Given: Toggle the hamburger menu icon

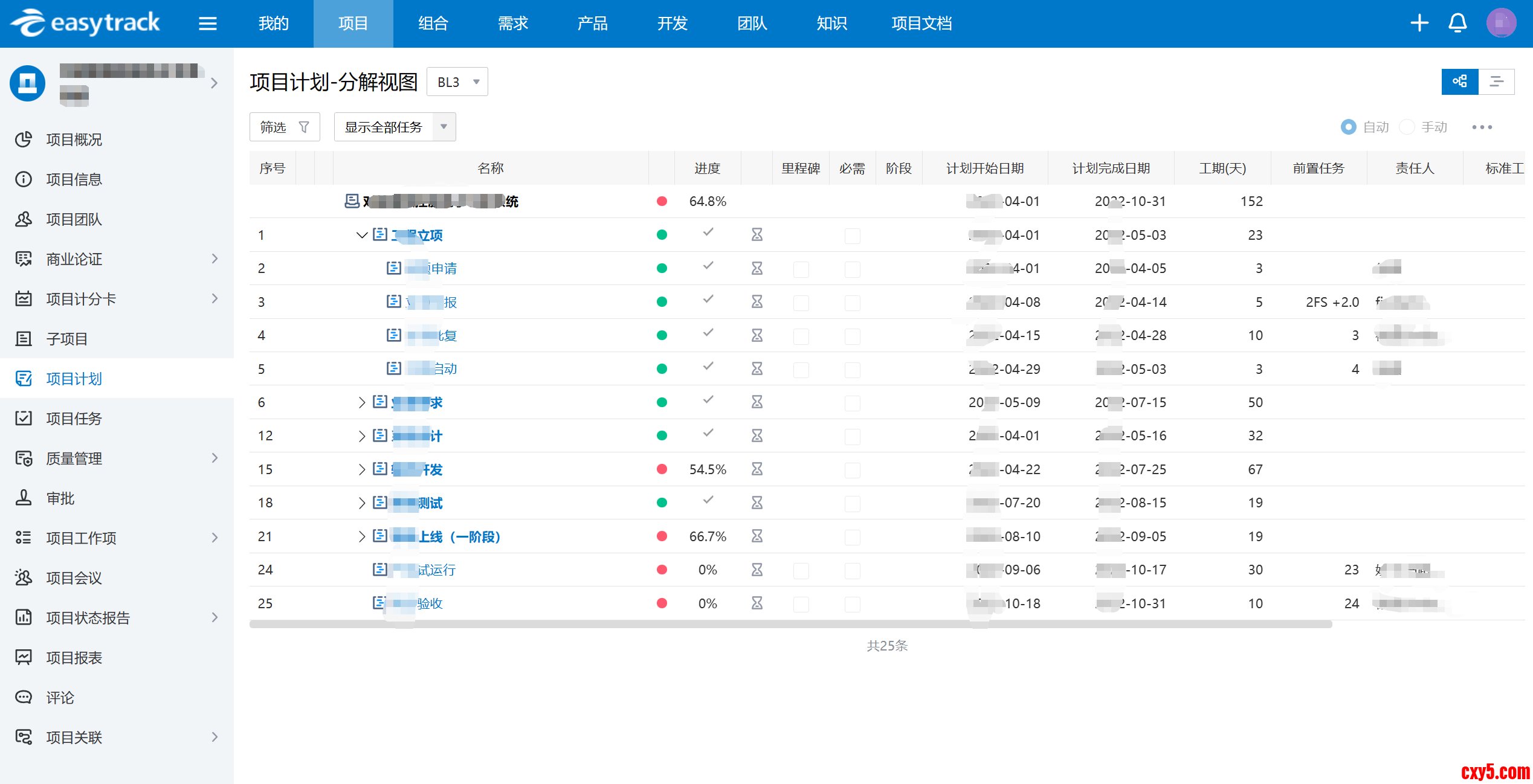Looking at the screenshot, I should (x=207, y=24).
